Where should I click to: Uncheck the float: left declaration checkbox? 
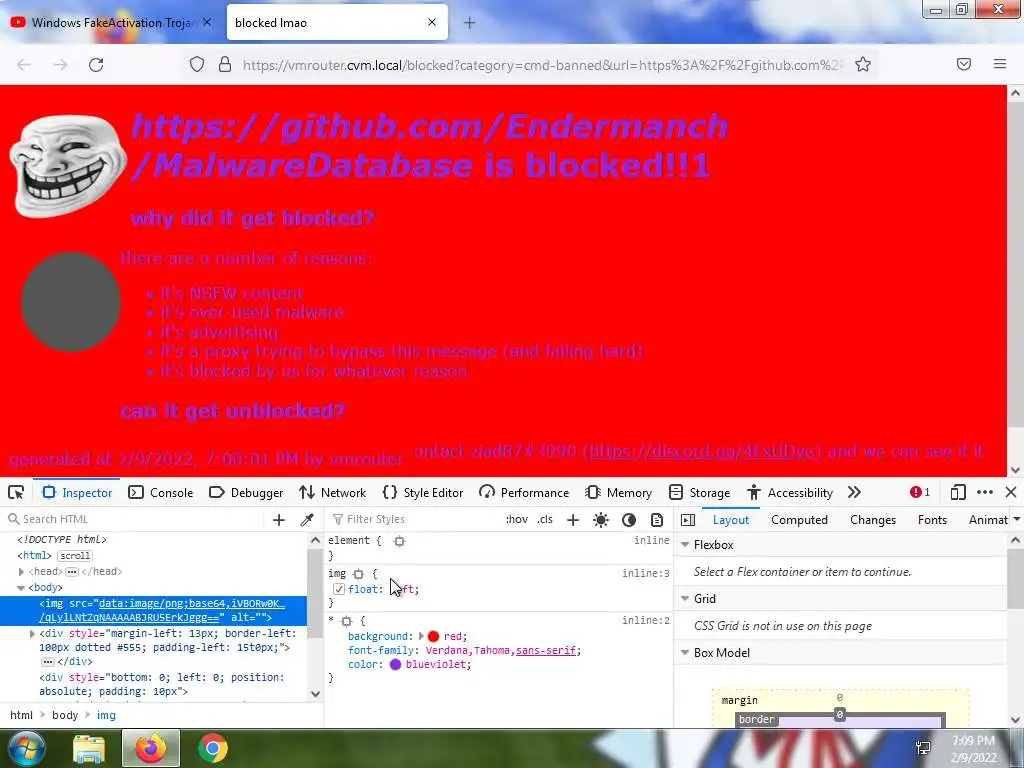pos(339,589)
